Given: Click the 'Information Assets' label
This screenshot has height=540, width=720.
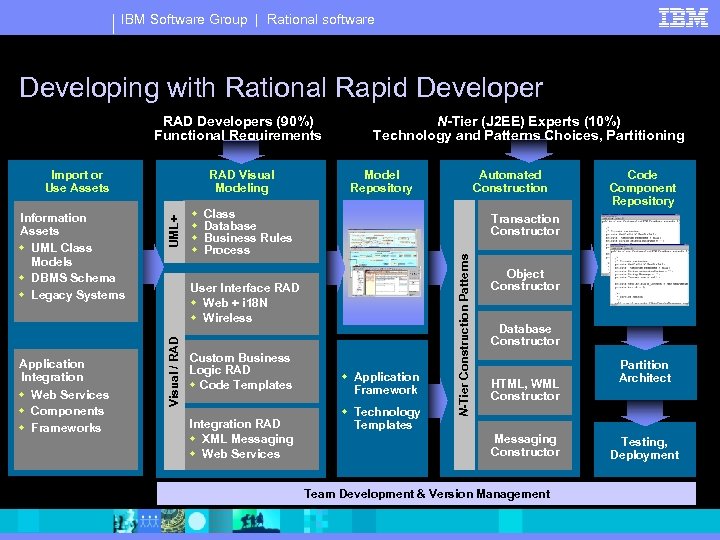Looking at the screenshot, I should point(53,224).
